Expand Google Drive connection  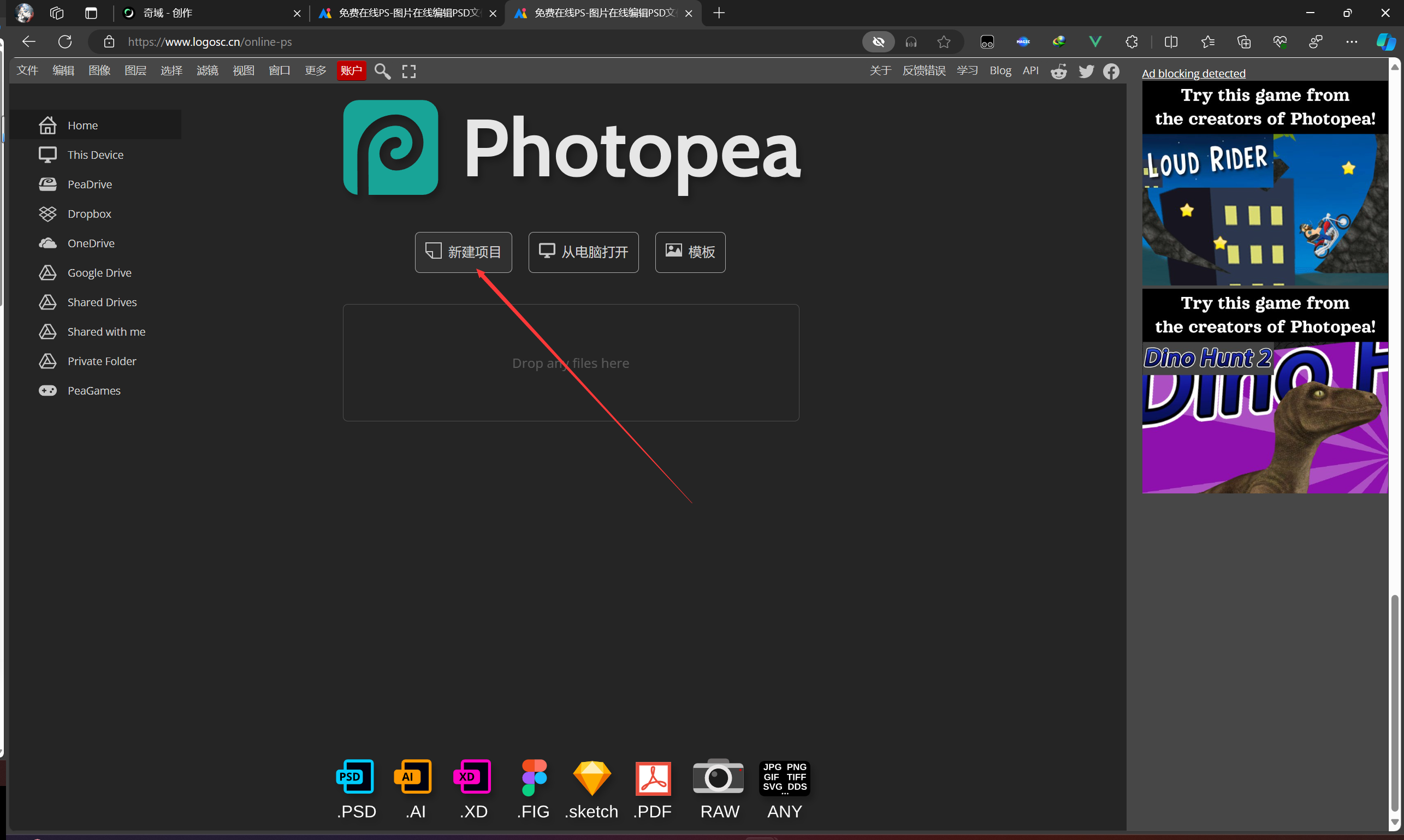(99, 272)
